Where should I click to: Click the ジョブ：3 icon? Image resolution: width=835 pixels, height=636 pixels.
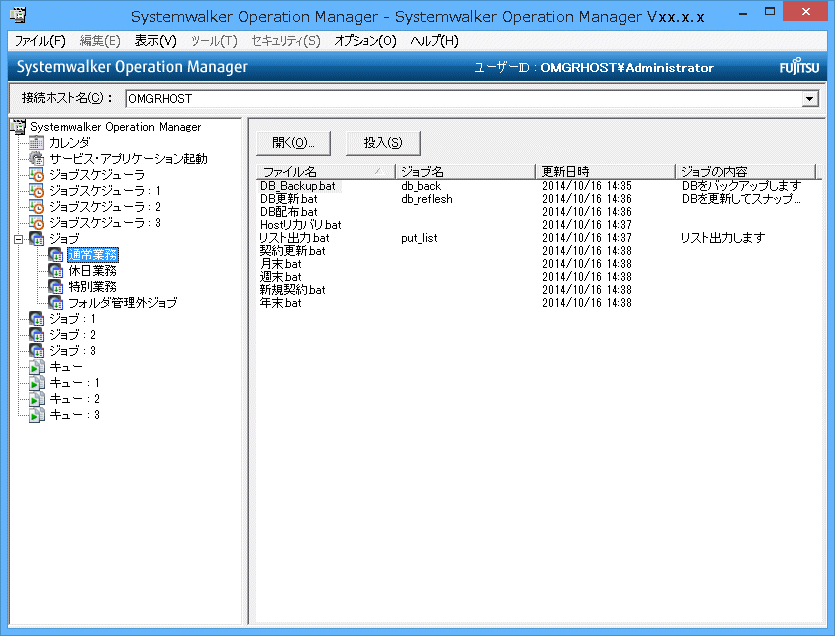(37, 350)
